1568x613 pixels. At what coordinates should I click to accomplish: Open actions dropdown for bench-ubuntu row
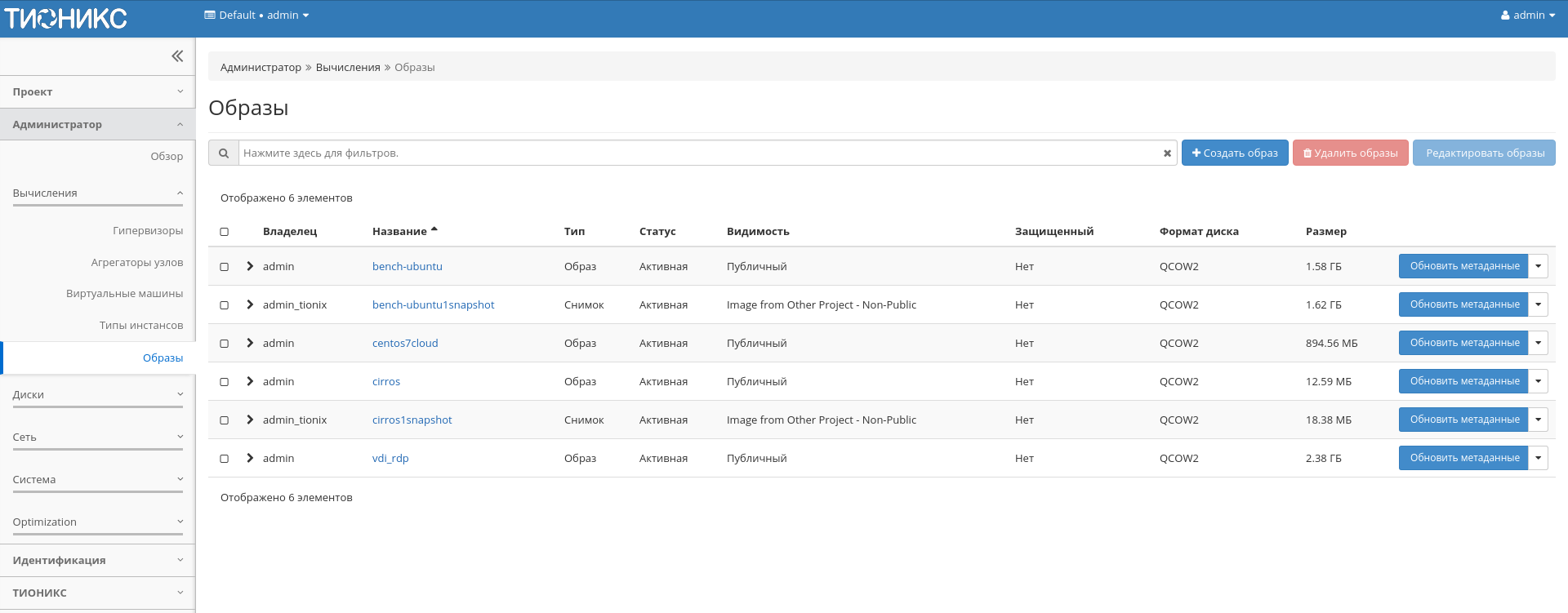[x=1538, y=266]
